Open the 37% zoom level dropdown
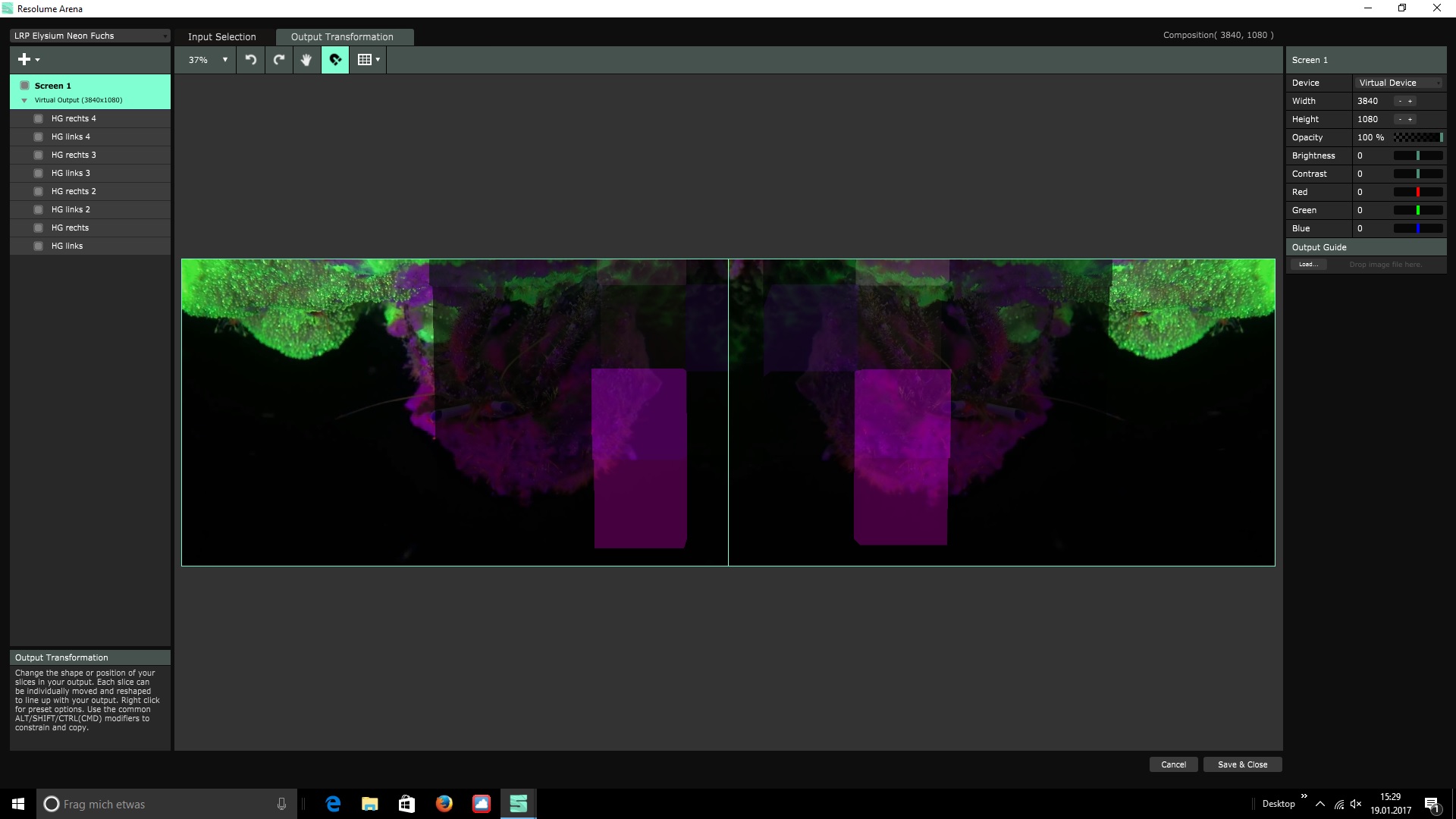 (207, 60)
